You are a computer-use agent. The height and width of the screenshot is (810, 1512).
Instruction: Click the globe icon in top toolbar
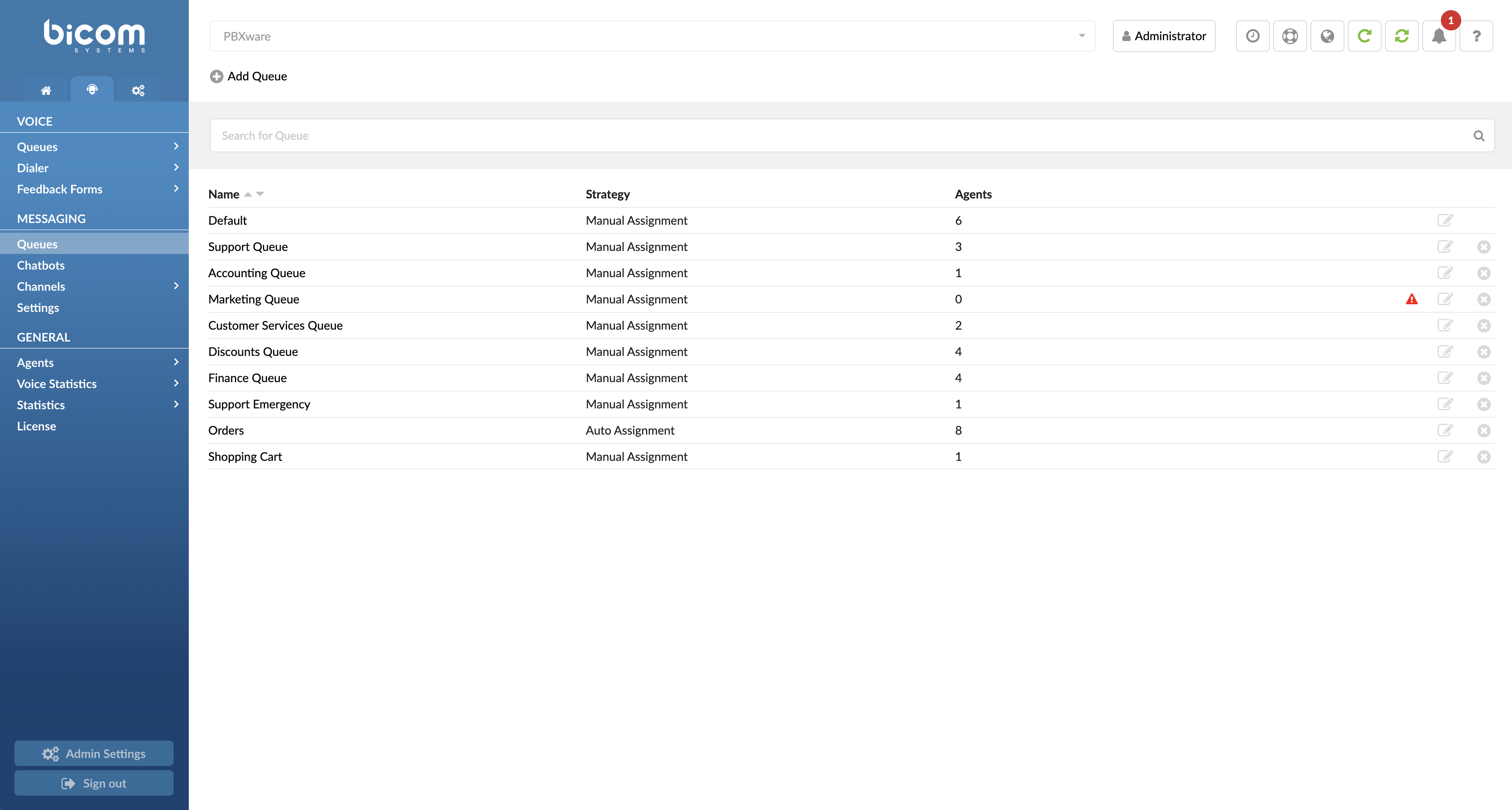1327,36
